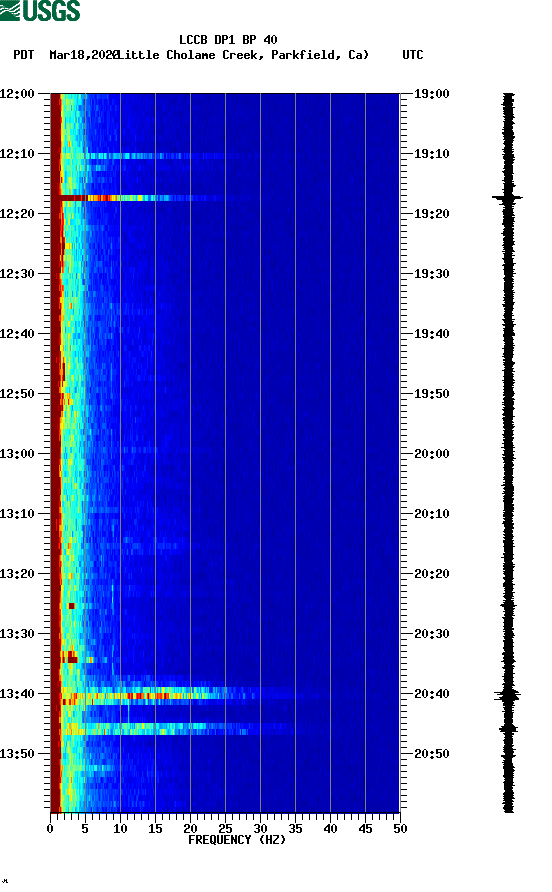Screen dimensions: 552x892
Task: Select the title text 'LCCB DP1 BP 40'
Action: coord(228,40)
